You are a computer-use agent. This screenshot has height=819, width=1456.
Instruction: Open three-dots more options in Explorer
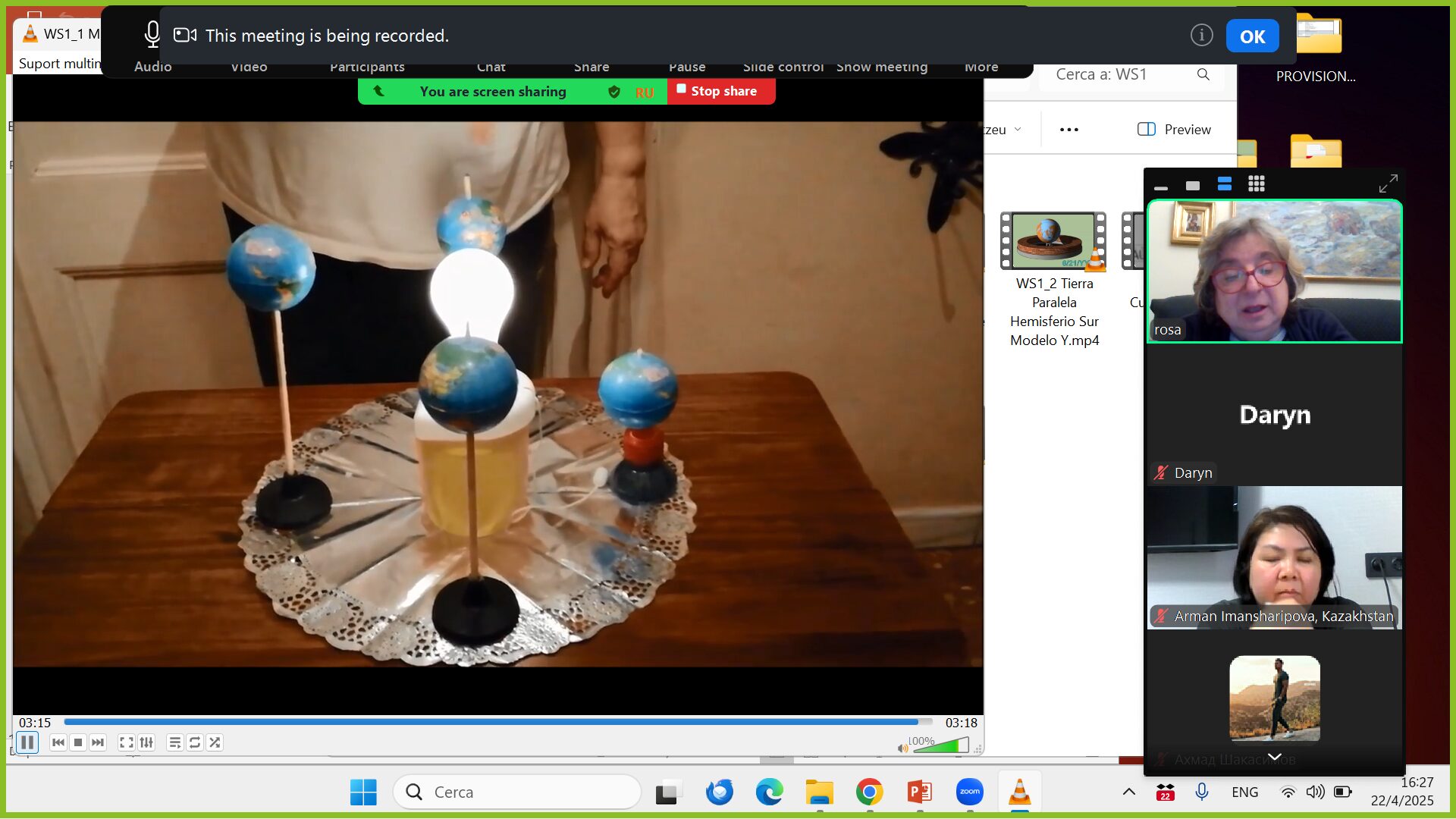(1069, 130)
